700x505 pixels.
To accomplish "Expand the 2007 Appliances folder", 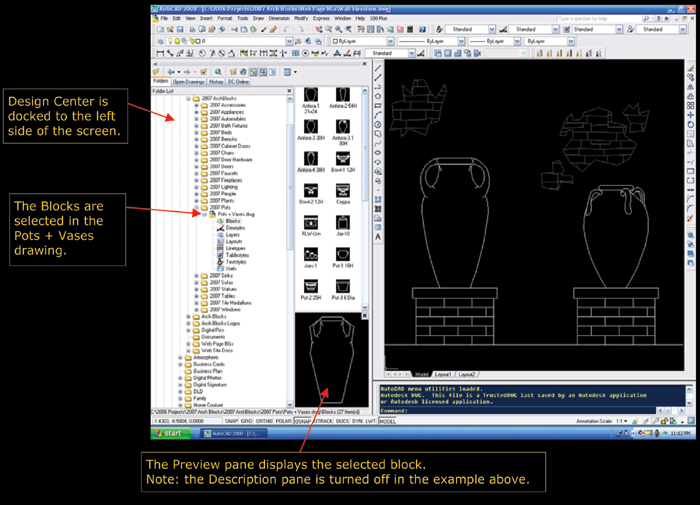I will pos(196,112).
